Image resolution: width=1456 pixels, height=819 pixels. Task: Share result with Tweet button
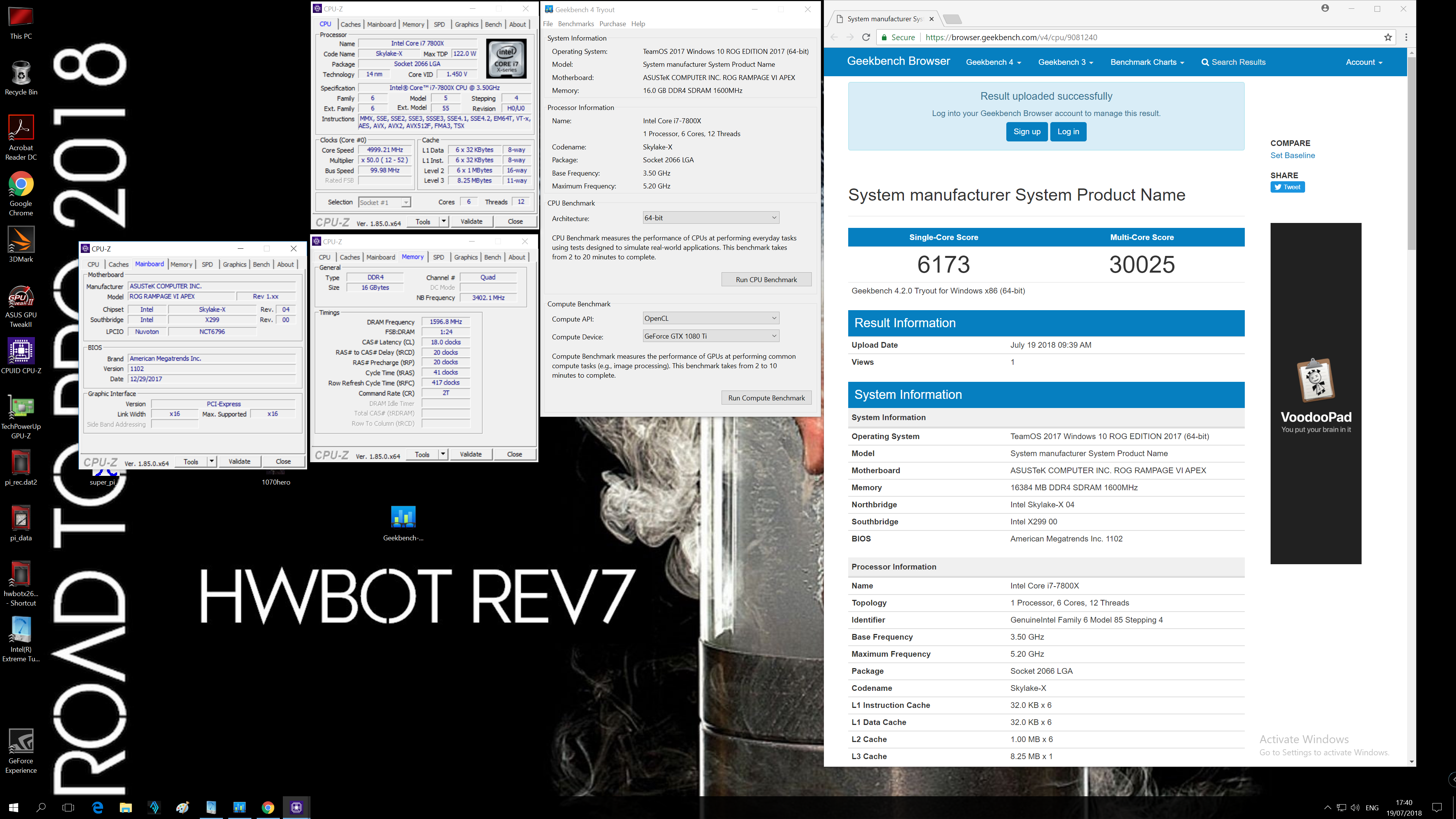point(1287,187)
